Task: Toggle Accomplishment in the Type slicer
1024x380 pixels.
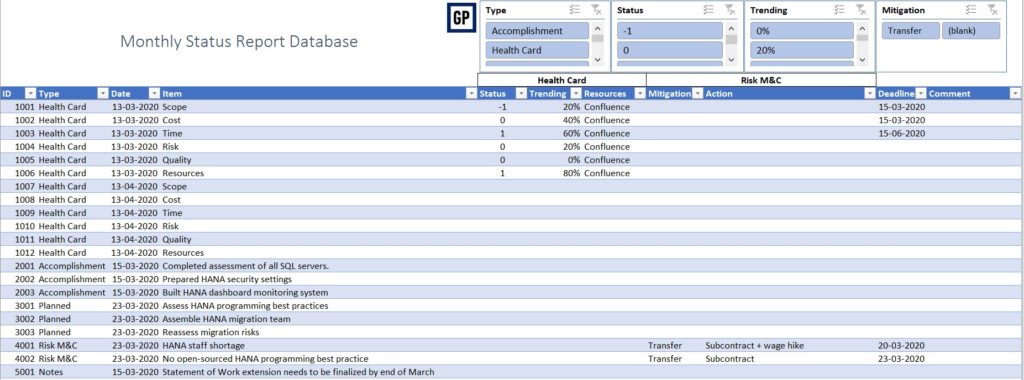Action: [537, 31]
